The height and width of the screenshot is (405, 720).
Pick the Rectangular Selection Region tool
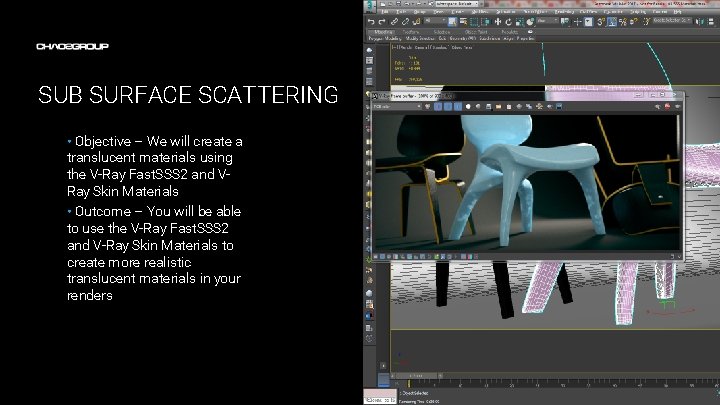click(x=474, y=22)
